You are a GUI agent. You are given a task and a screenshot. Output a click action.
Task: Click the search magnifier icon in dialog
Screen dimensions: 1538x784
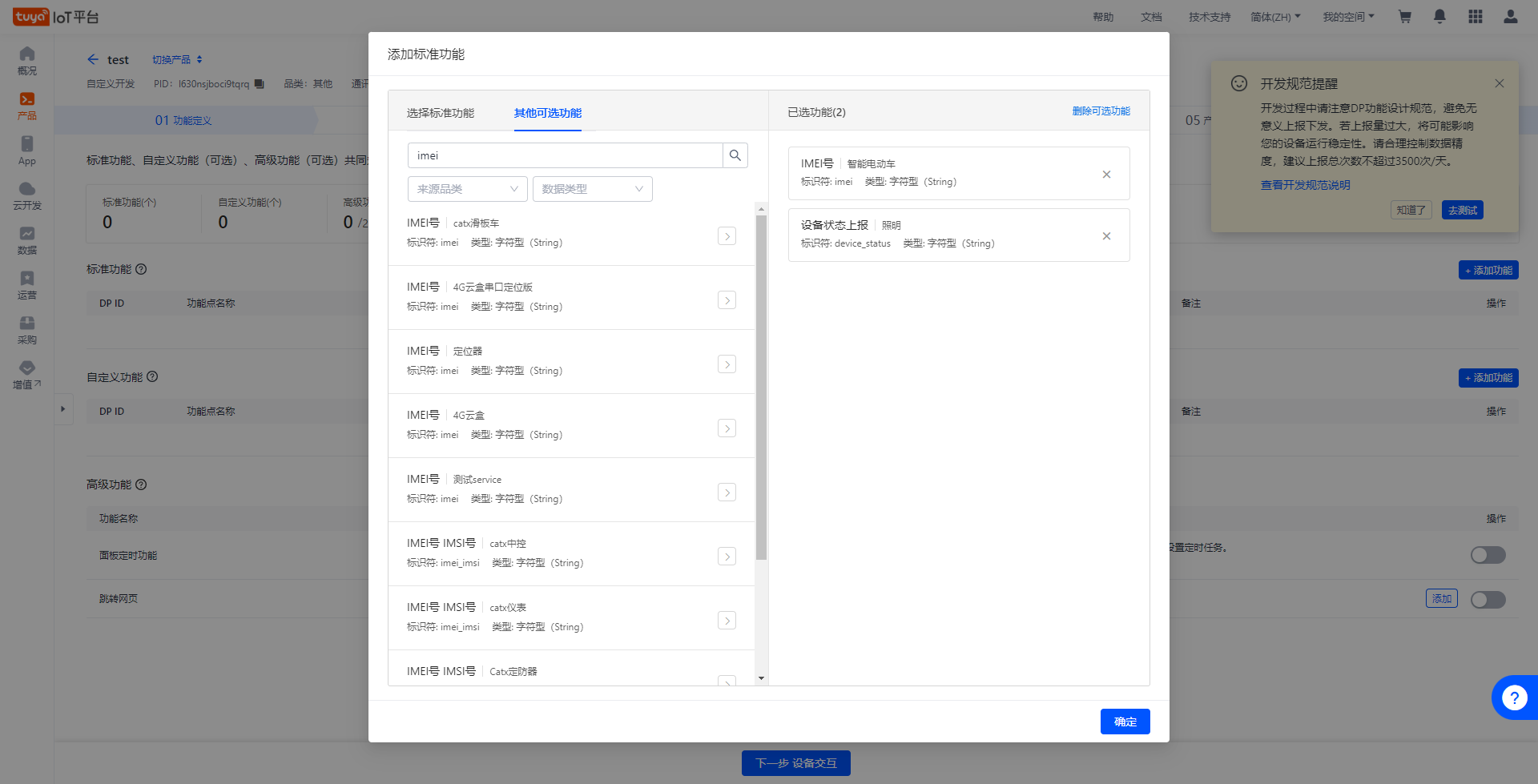coord(735,155)
